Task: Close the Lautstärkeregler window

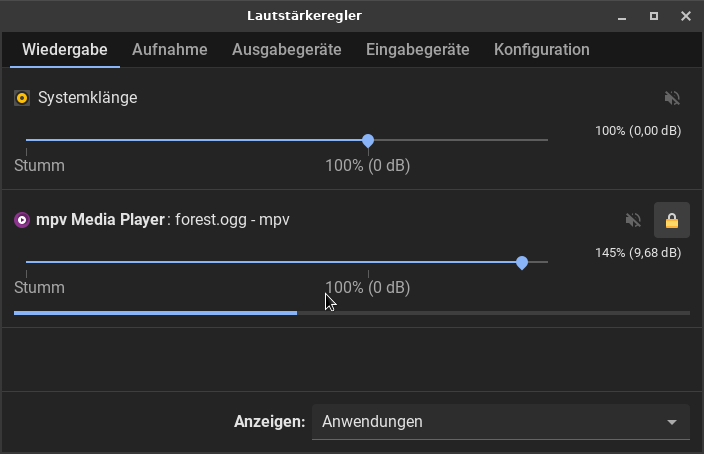Action: (x=685, y=16)
